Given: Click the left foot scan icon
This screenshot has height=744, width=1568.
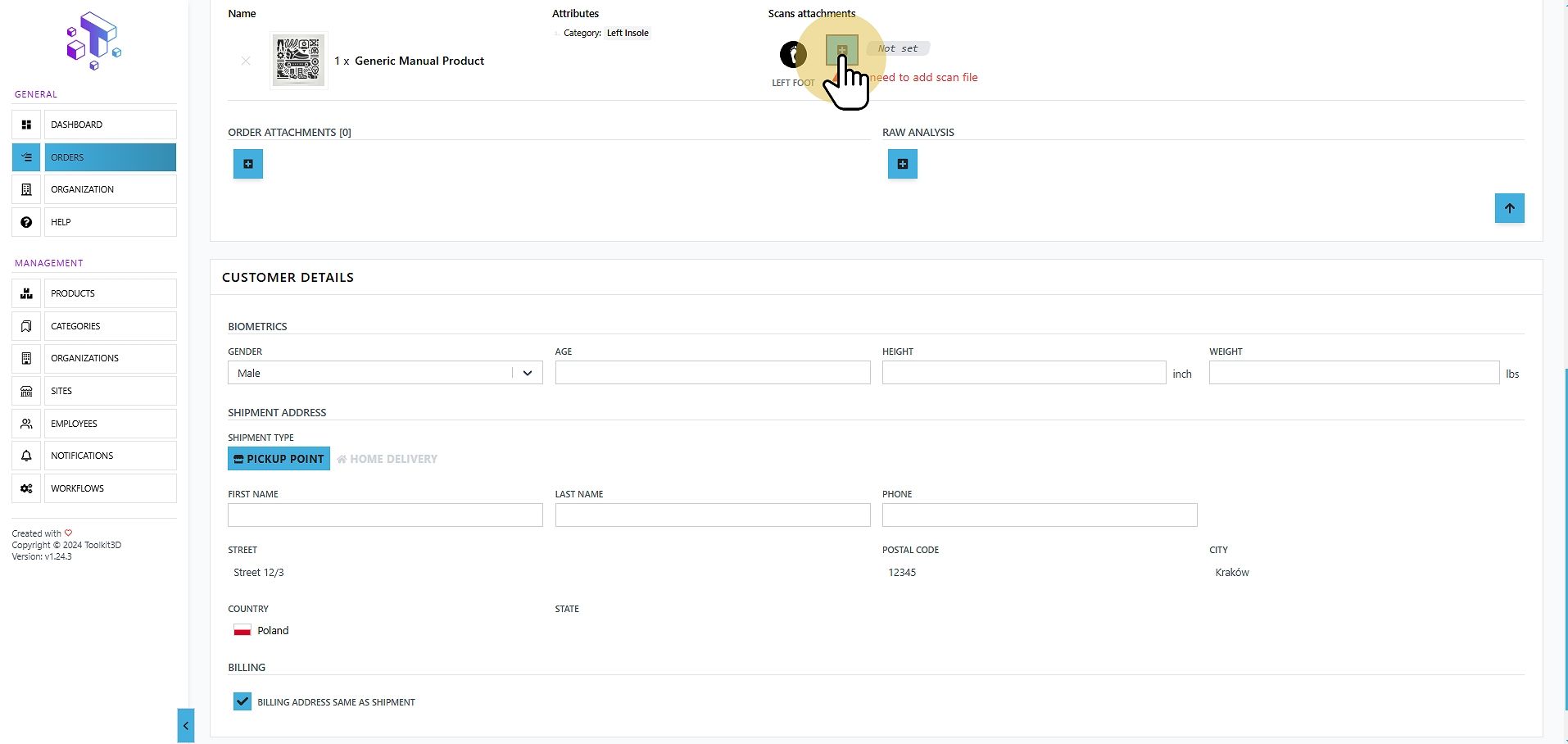Looking at the screenshot, I should (793, 55).
